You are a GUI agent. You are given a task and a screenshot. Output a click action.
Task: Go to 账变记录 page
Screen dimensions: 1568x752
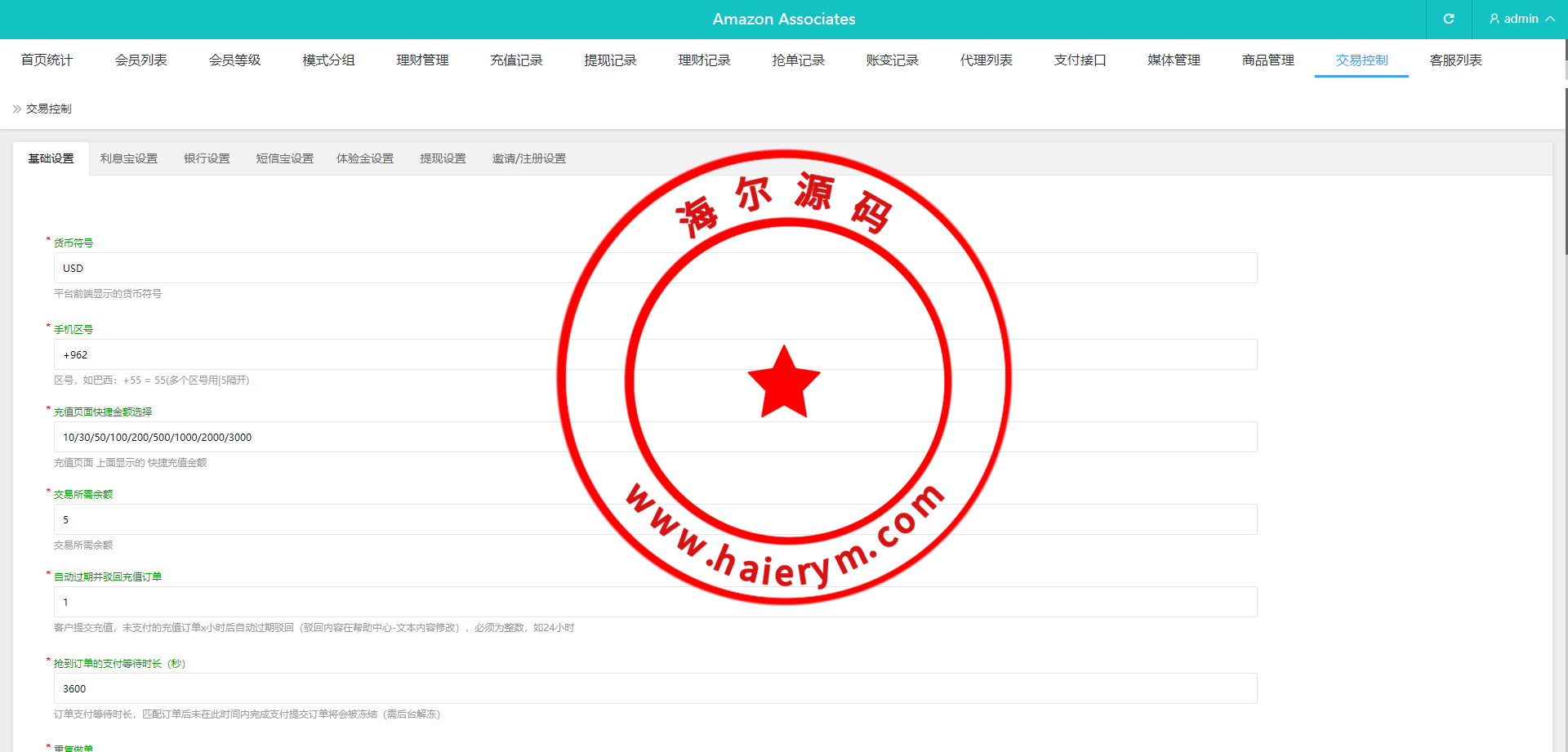tap(892, 60)
